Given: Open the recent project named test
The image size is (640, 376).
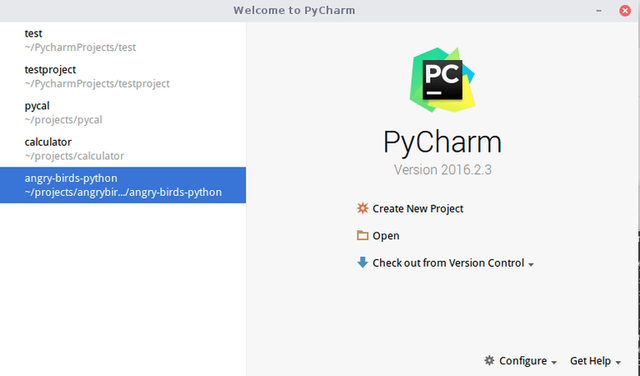Looking at the screenshot, I should tap(123, 40).
